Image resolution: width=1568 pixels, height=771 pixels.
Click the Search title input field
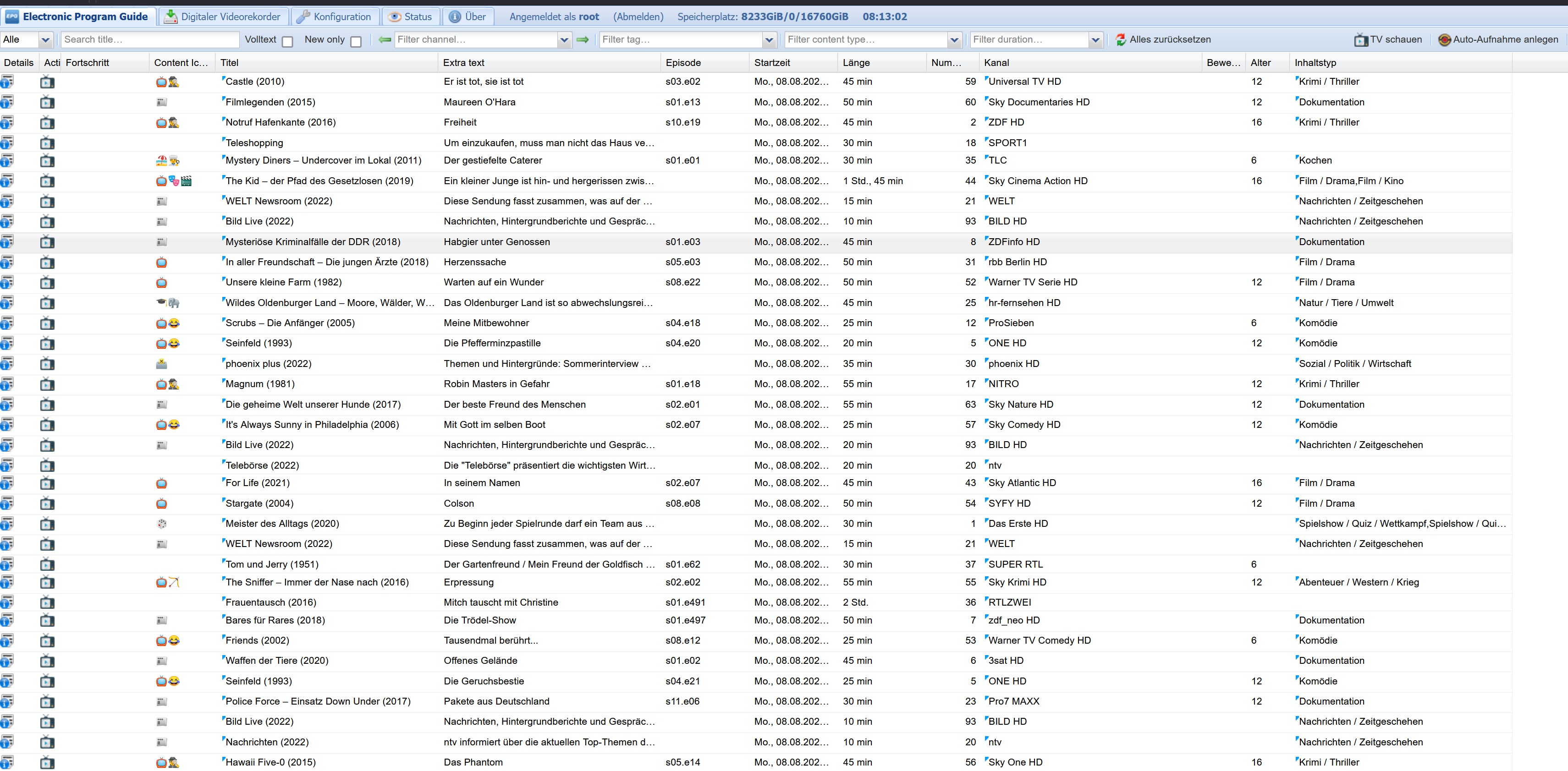(x=150, y=39)
